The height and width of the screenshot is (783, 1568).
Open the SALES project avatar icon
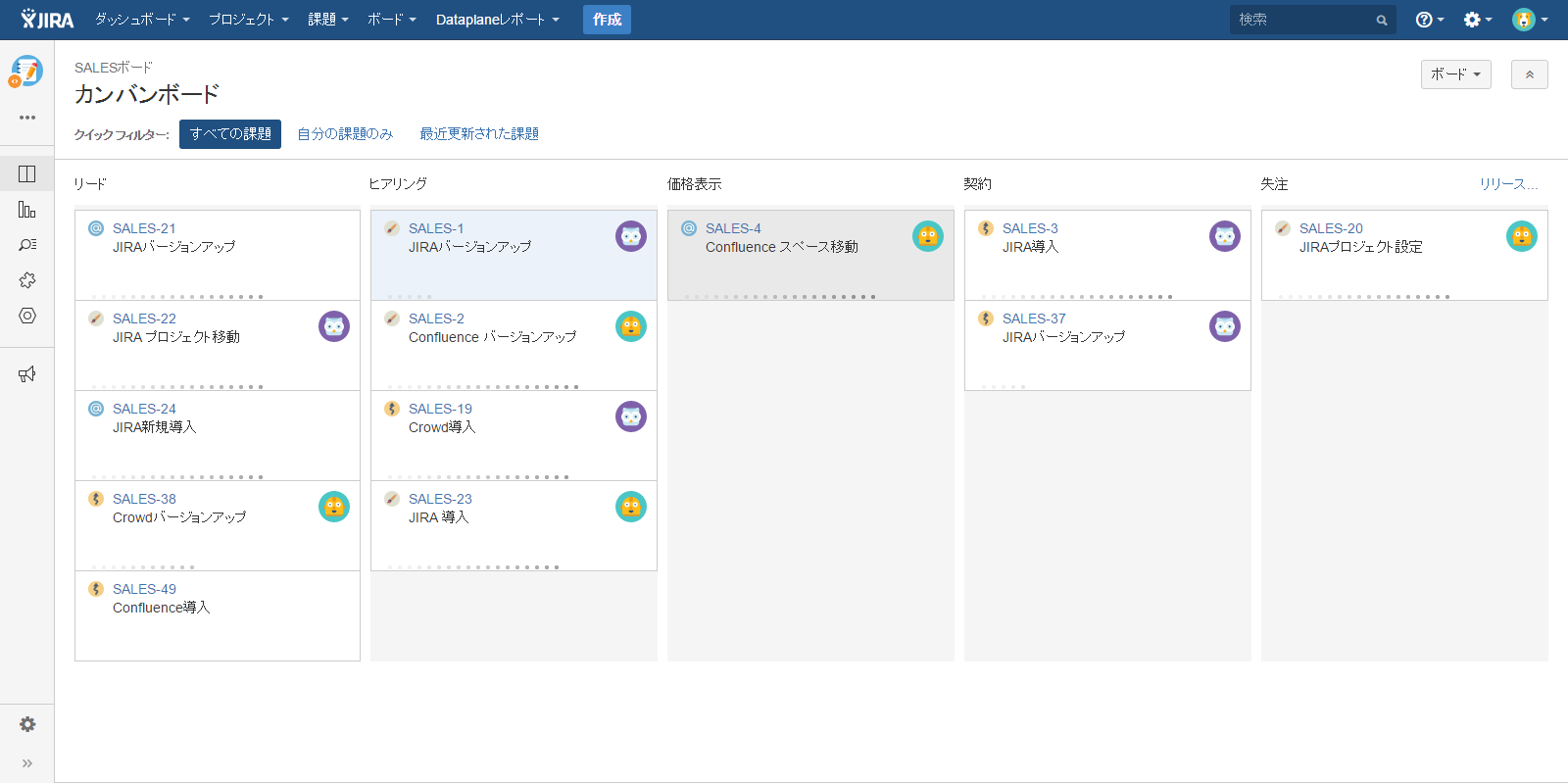pyautogui.click(x=26, y=71)
